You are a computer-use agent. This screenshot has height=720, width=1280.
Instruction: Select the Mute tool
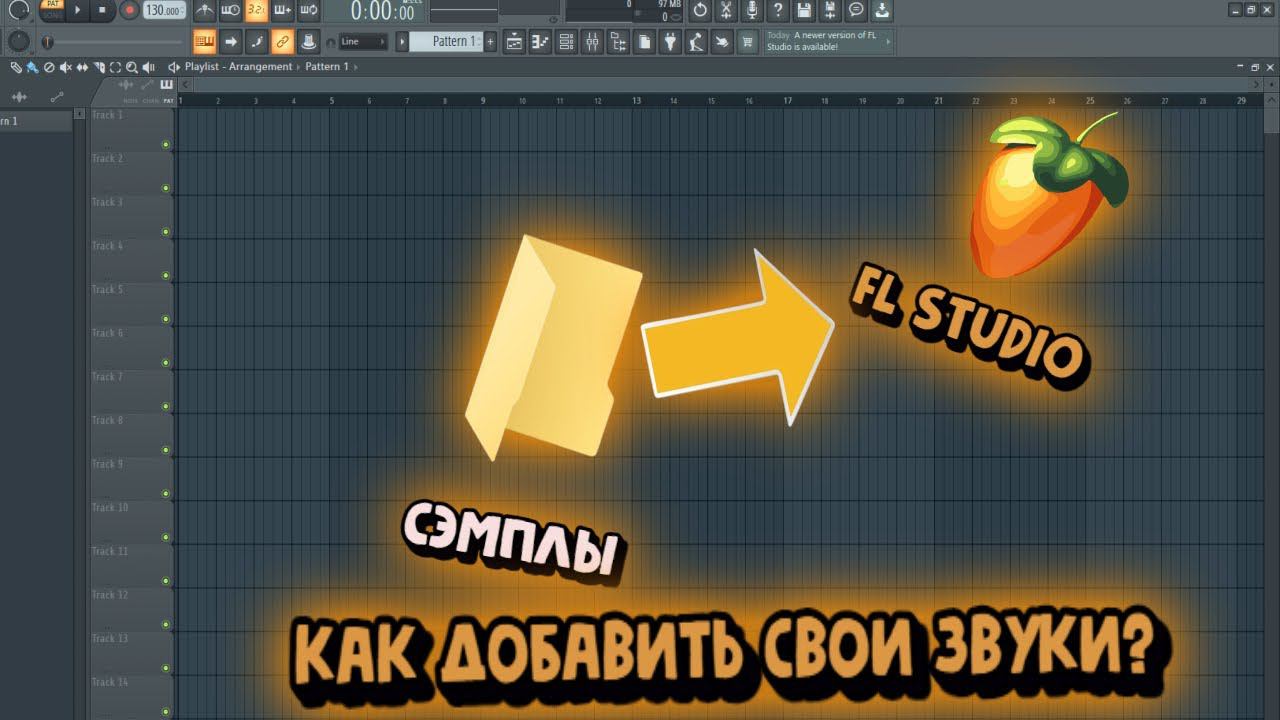click(x=66, y=67)
